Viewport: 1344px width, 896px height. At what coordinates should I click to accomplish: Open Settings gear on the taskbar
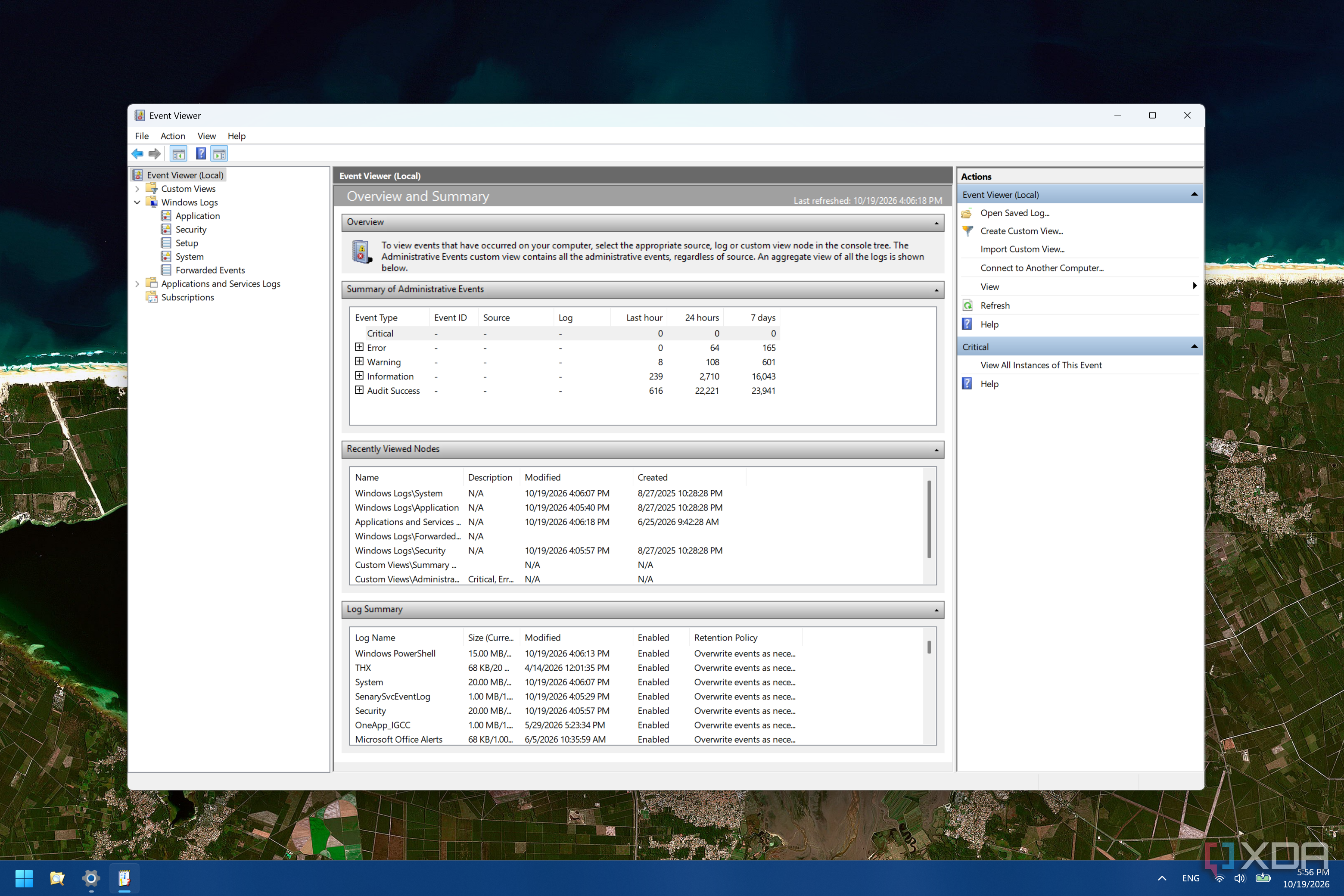[91, 878]
